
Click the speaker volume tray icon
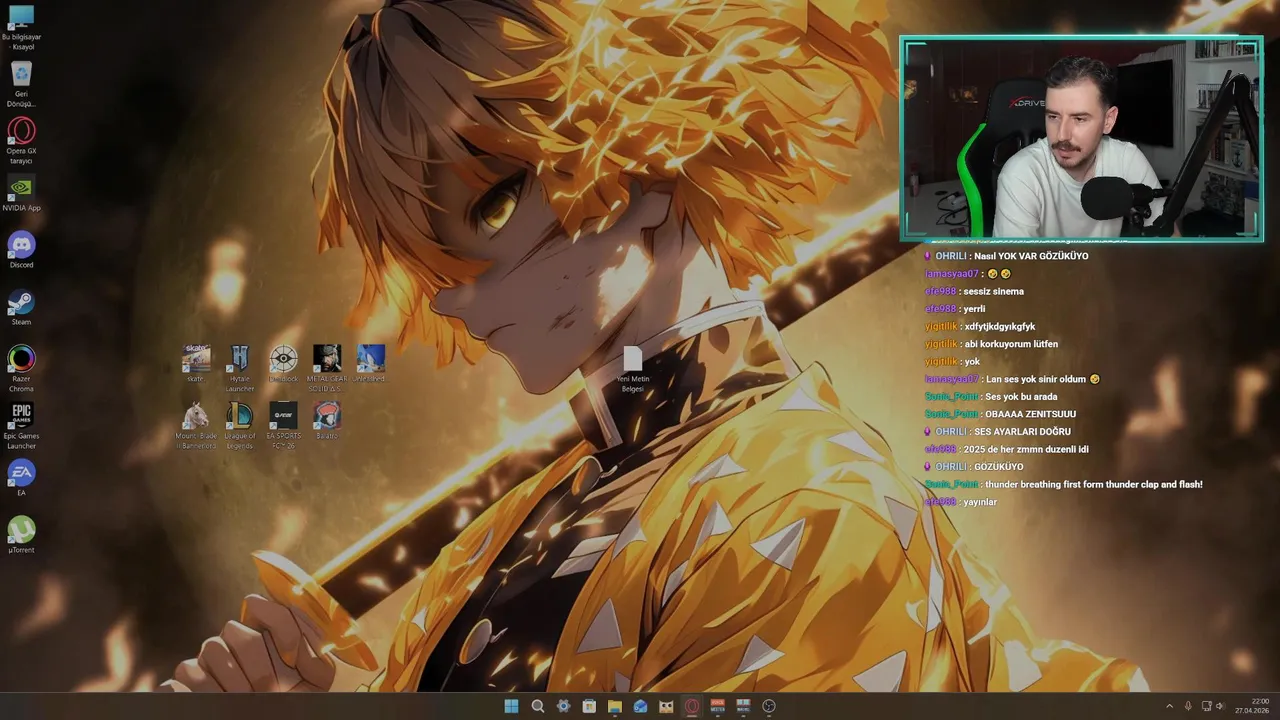pyautogui.click(x=1220, y=706)
